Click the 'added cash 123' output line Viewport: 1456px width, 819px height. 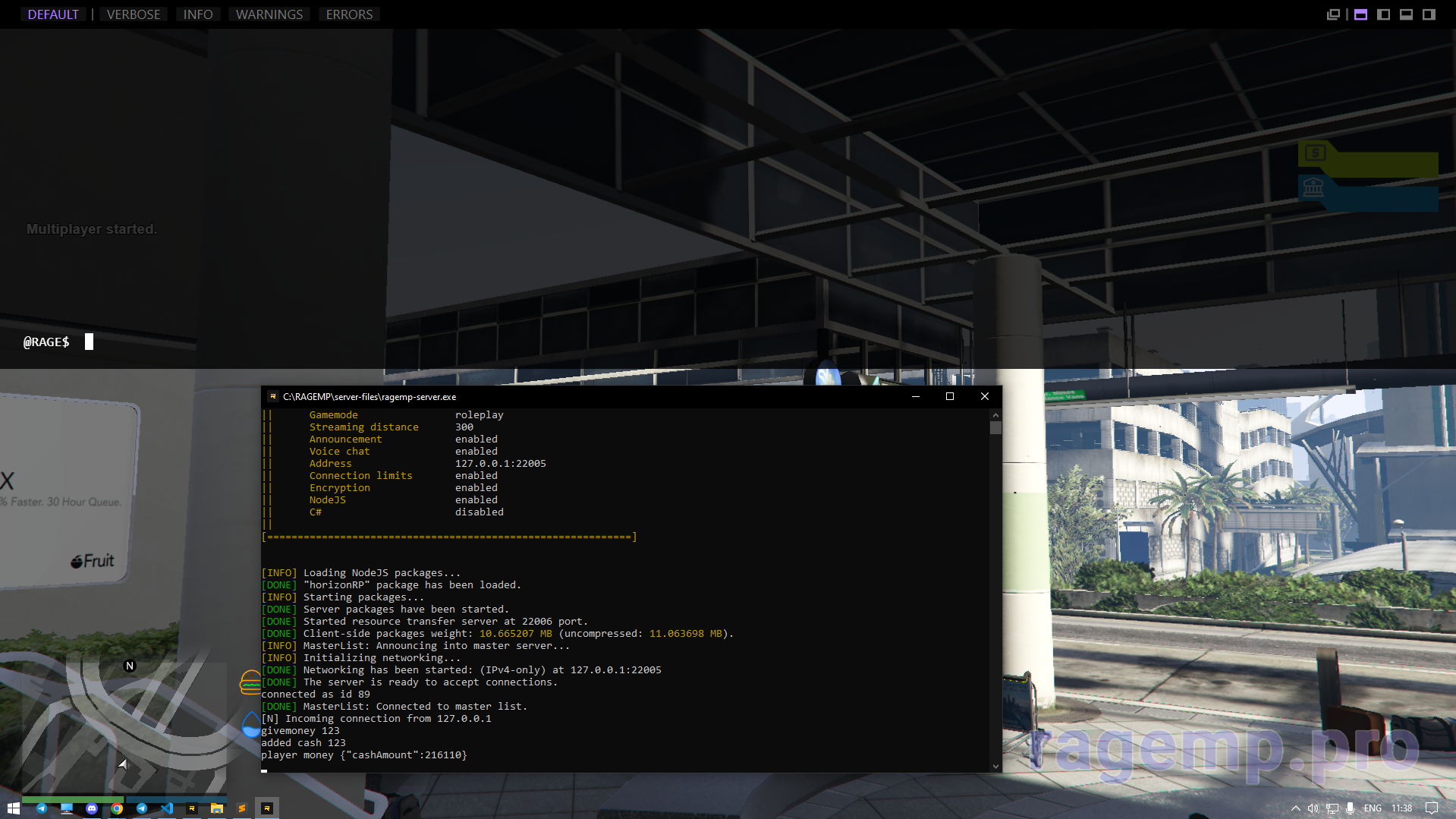(303, 743)
